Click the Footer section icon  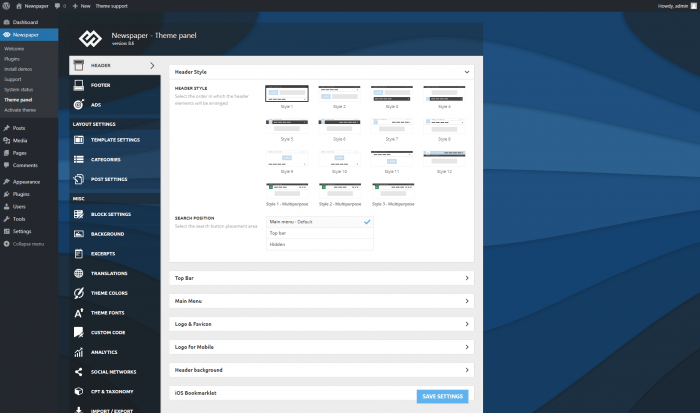tap(79, 85)
